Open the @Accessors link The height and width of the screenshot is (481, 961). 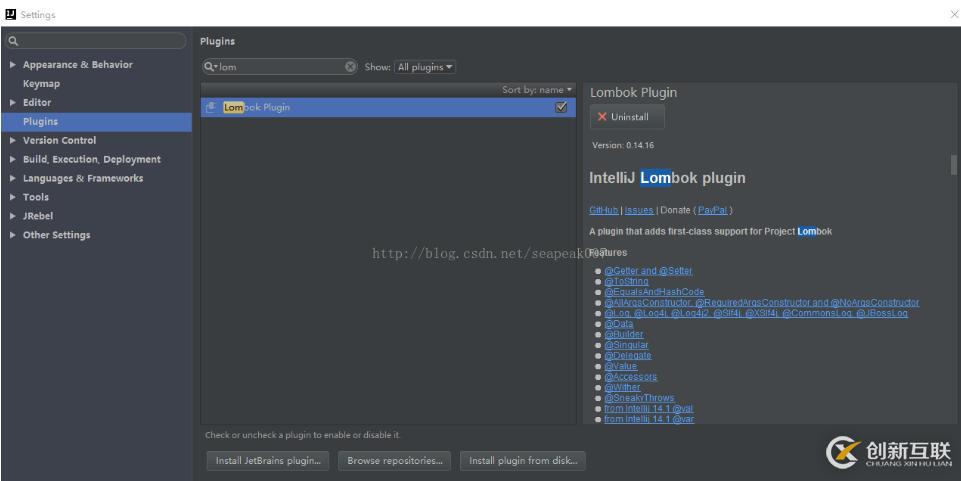[630, 376]
